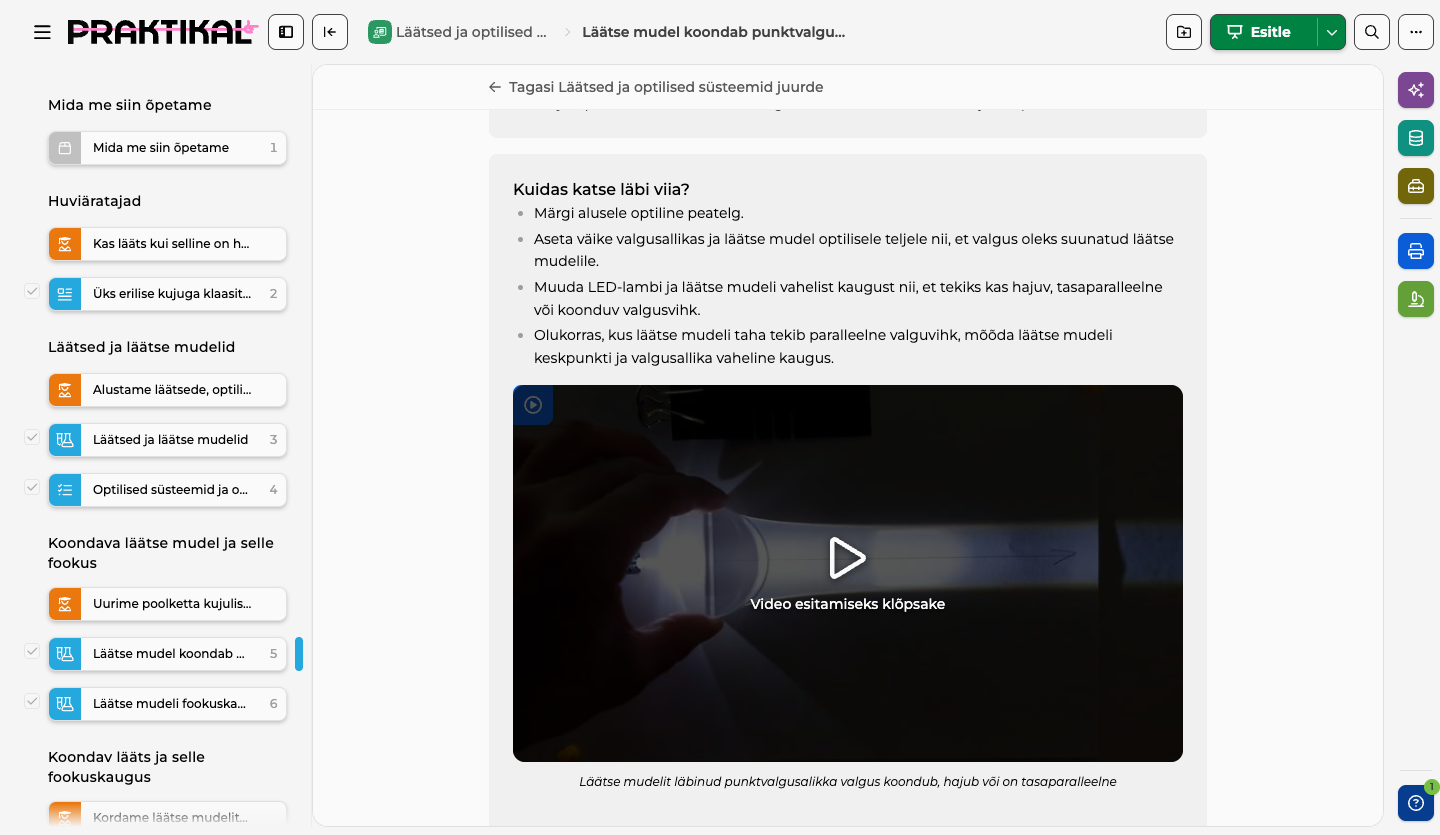Open the hamburger menu
Screen dimensions: 1440x835
[42, 32]
